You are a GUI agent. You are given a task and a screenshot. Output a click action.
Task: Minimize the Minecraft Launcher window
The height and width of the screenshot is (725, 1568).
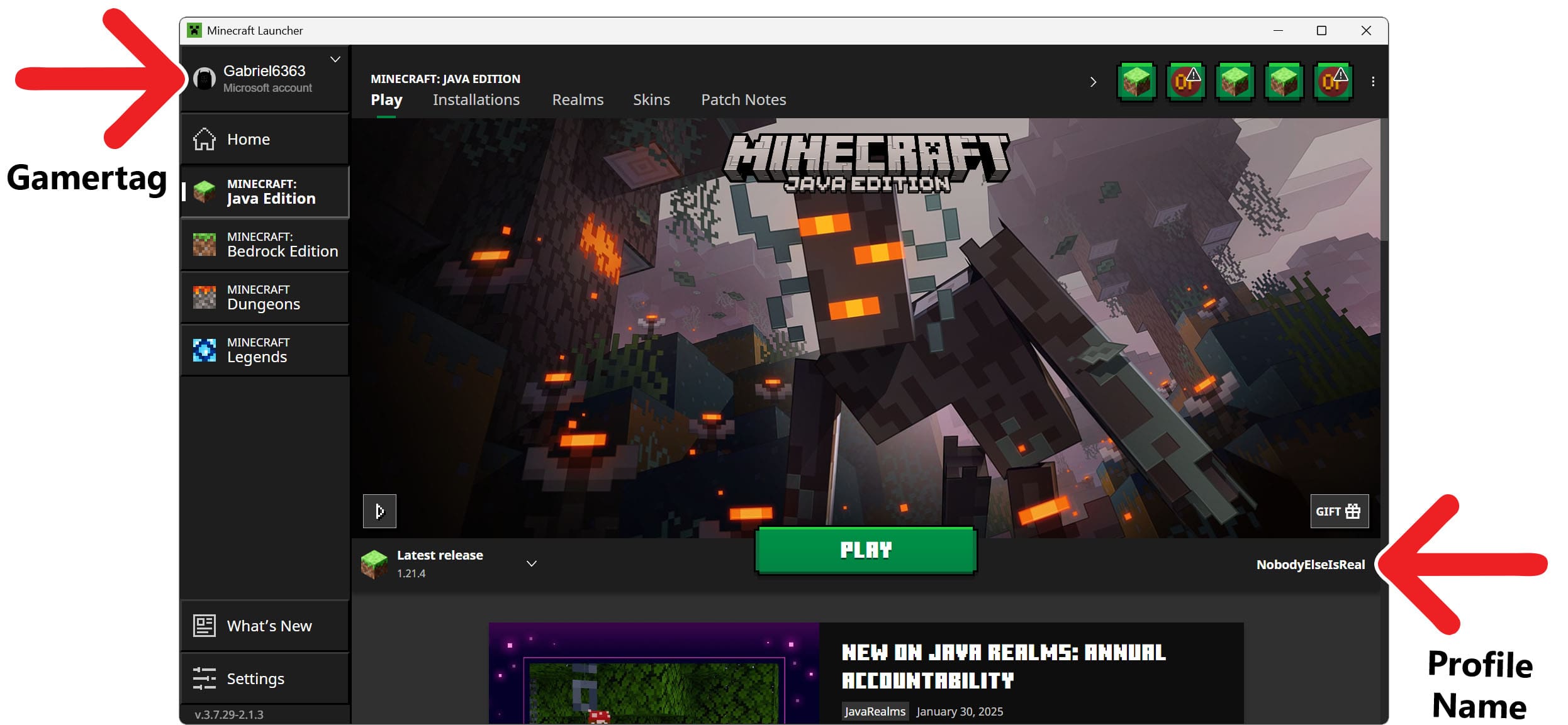[x=1278, y=30]
